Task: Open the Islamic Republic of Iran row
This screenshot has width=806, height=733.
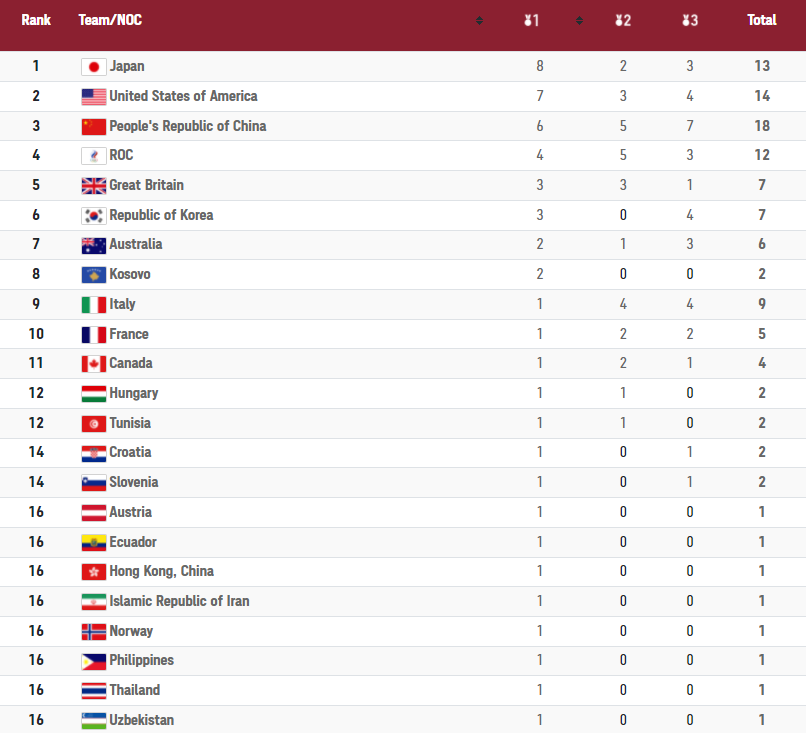Action: pos(403,601)
